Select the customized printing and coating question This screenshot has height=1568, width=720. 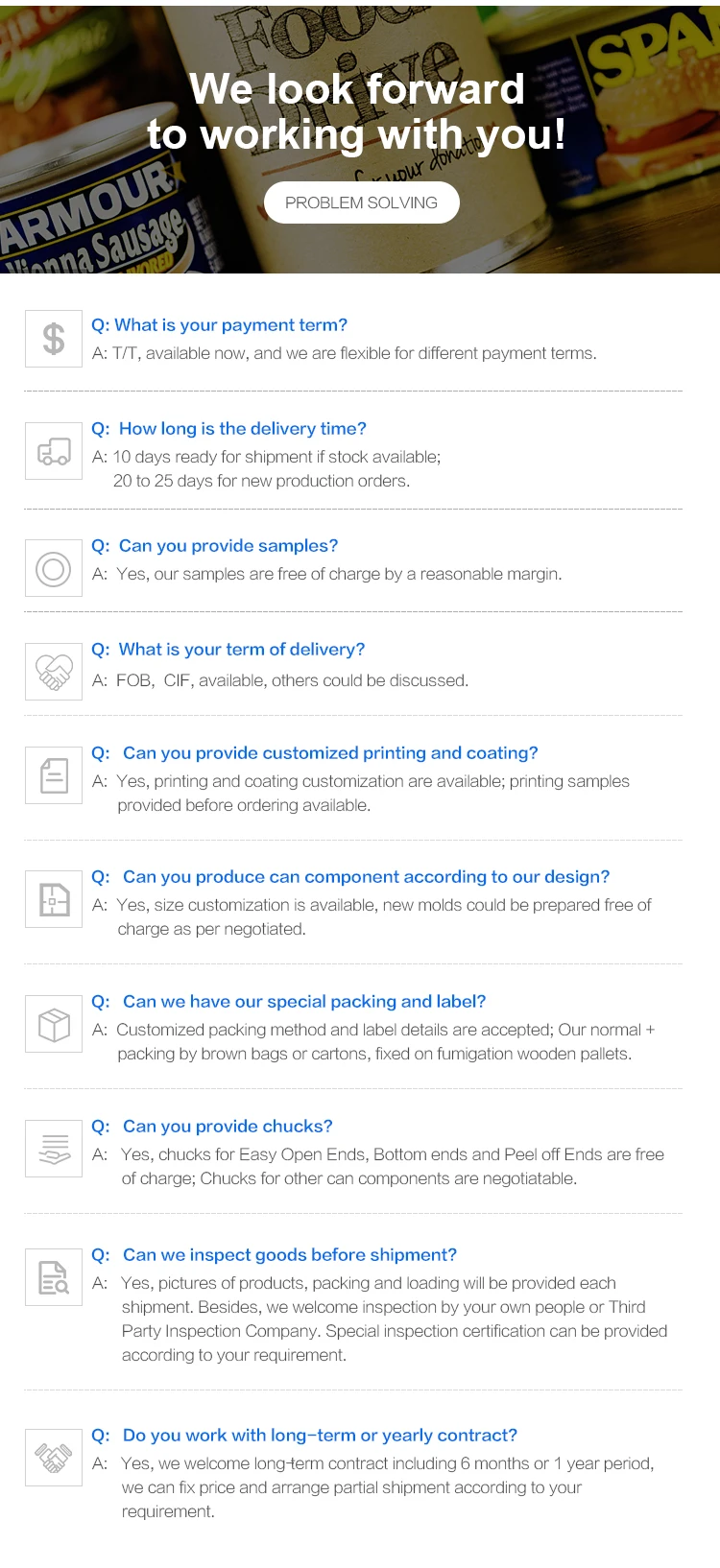(x=315, y=753)
